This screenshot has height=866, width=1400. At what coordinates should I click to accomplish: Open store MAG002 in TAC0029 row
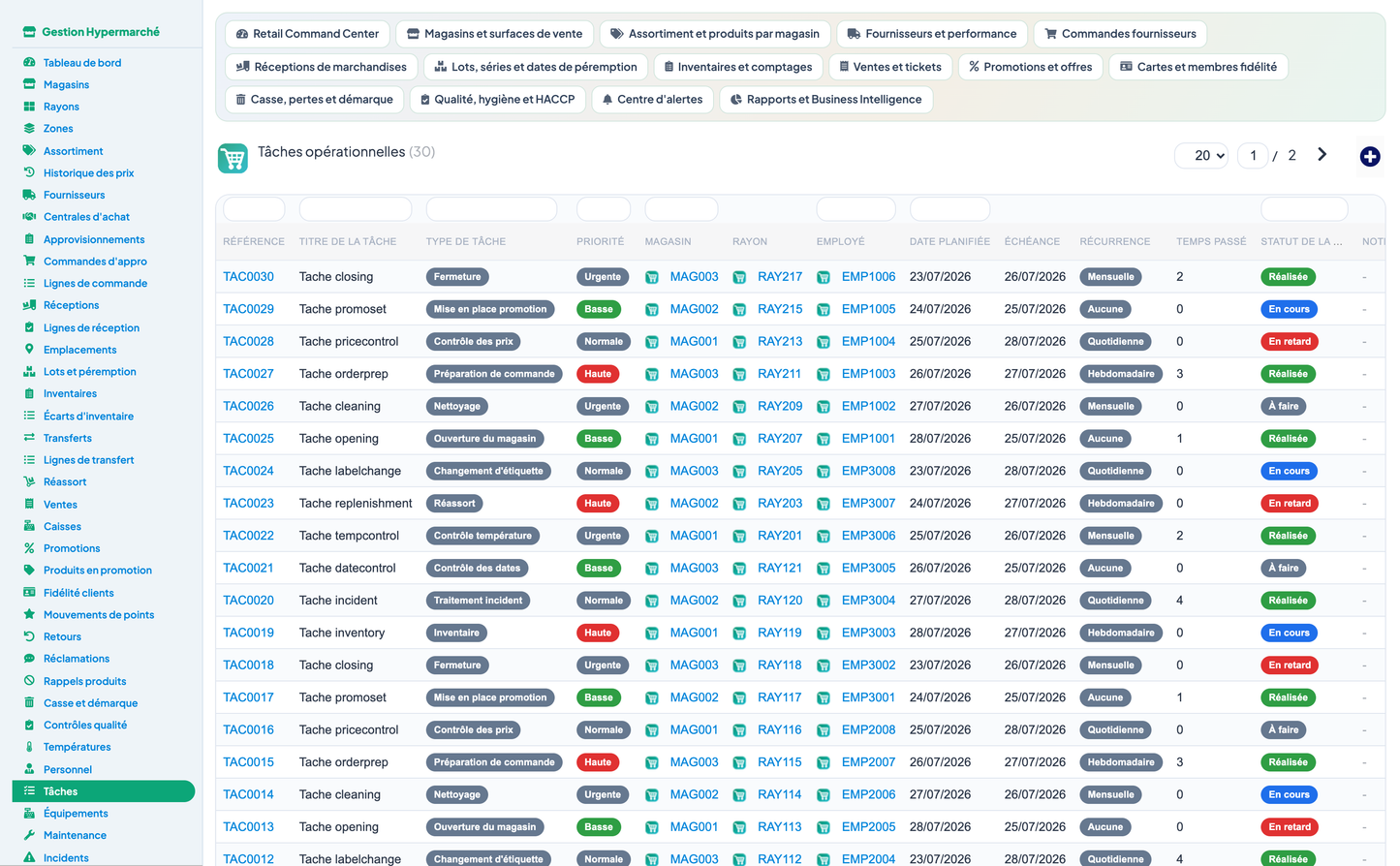(x=695, y=309)
